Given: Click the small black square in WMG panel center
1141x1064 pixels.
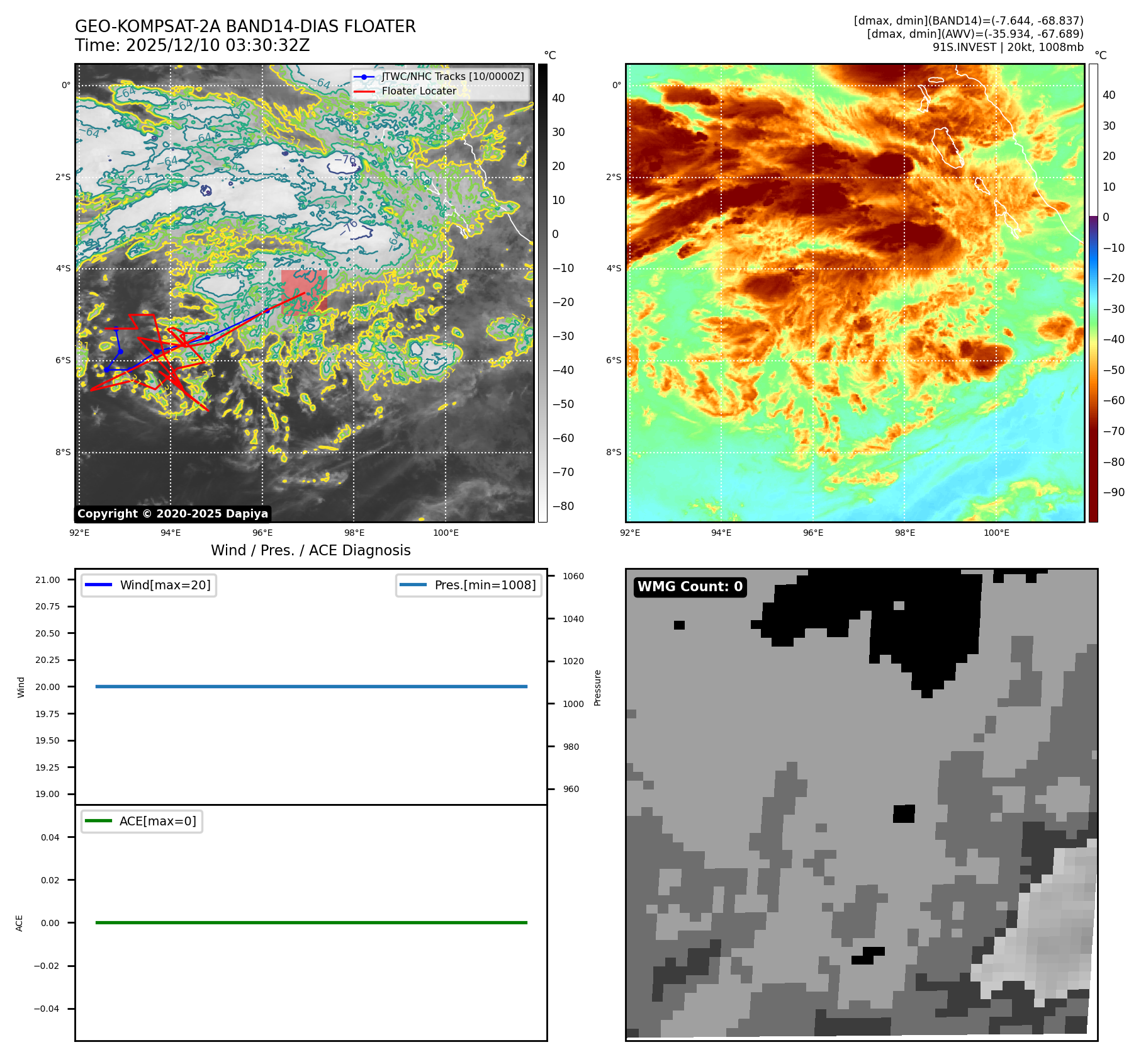Looking at the screenshot, I should [x=904, y=813].
